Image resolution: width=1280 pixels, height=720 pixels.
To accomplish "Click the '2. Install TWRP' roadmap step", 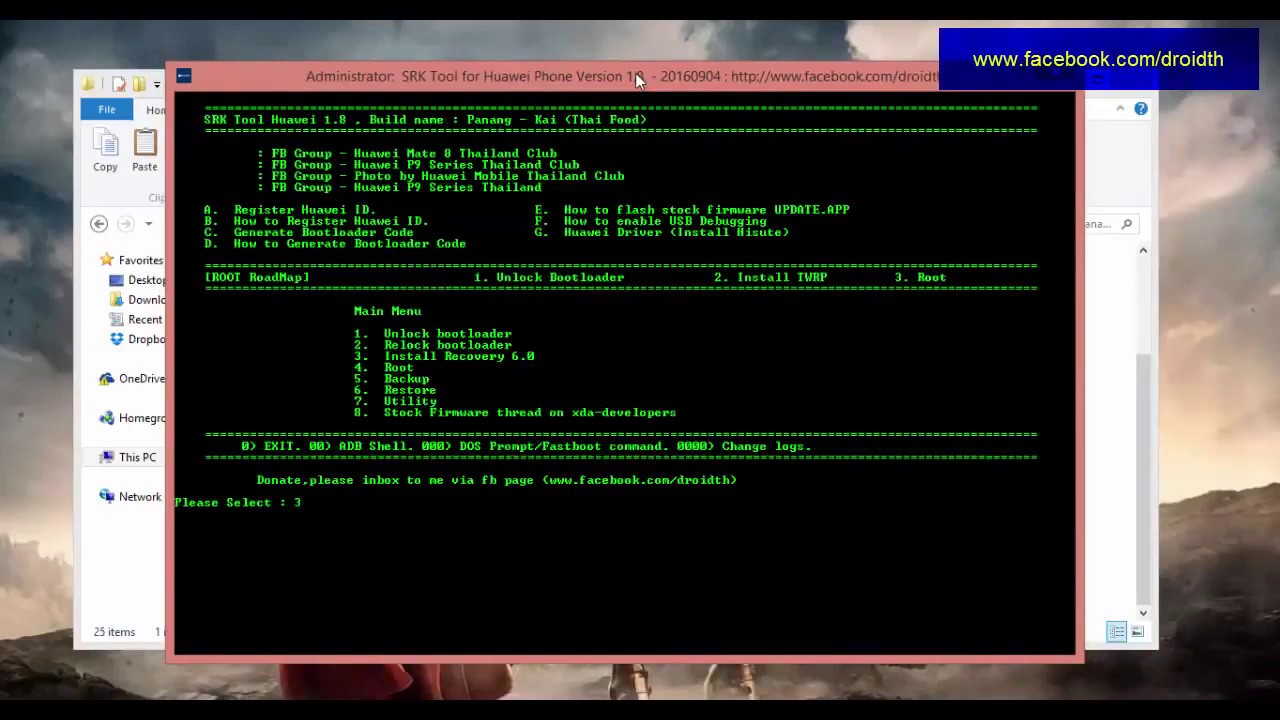I will (x=770, y=277).
